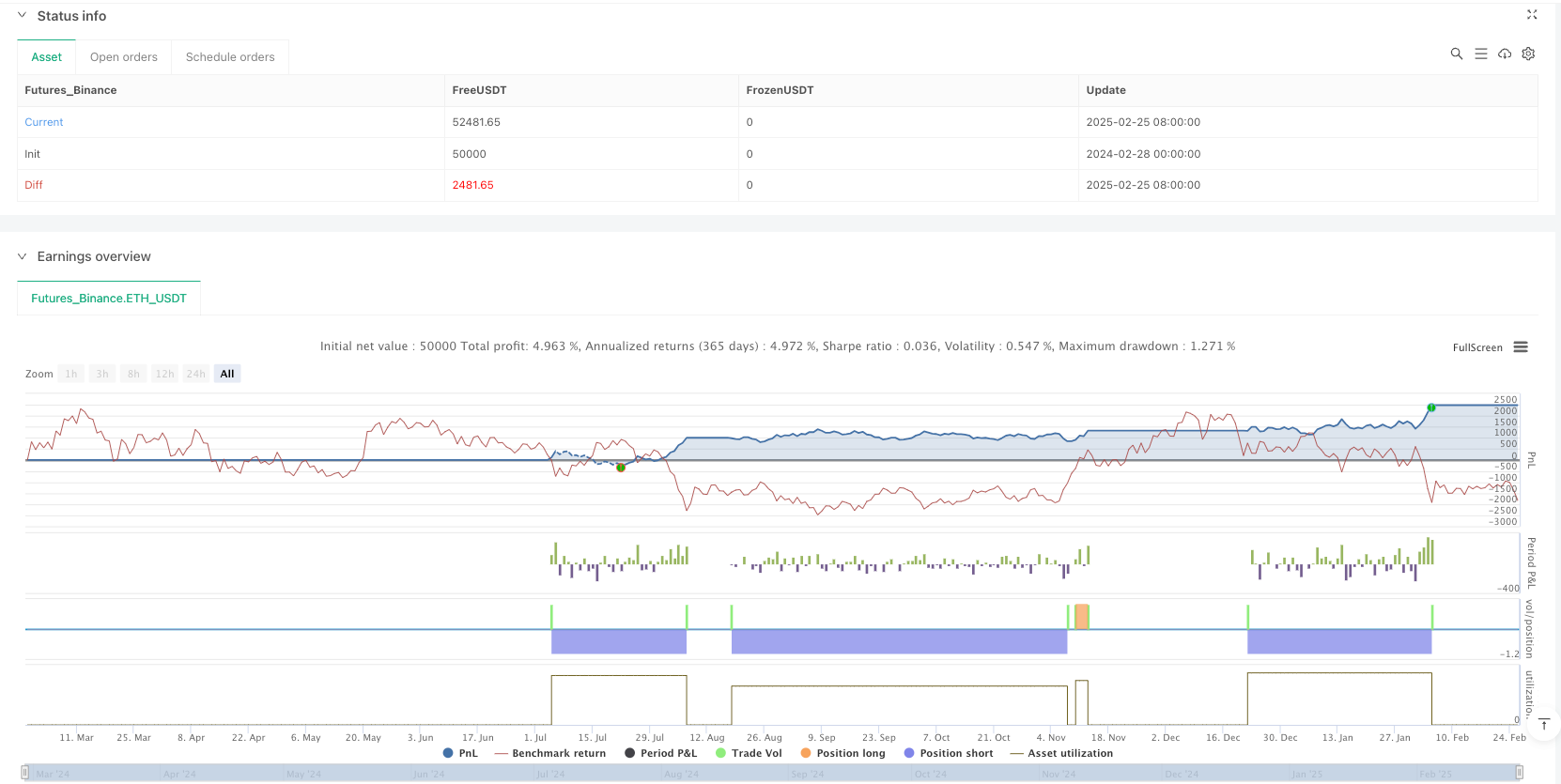This screenshot has width=1561, height=784.
Task: Switch to the Schedule orders tab
Action: pos(230,57)
